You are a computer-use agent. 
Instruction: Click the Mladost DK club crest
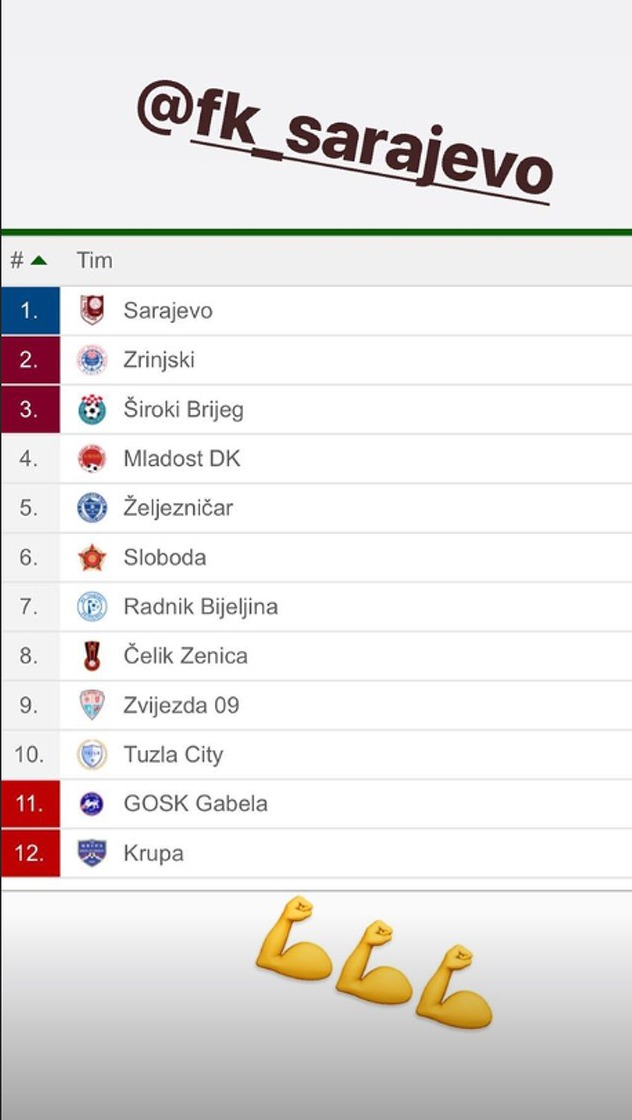[92, 459]
